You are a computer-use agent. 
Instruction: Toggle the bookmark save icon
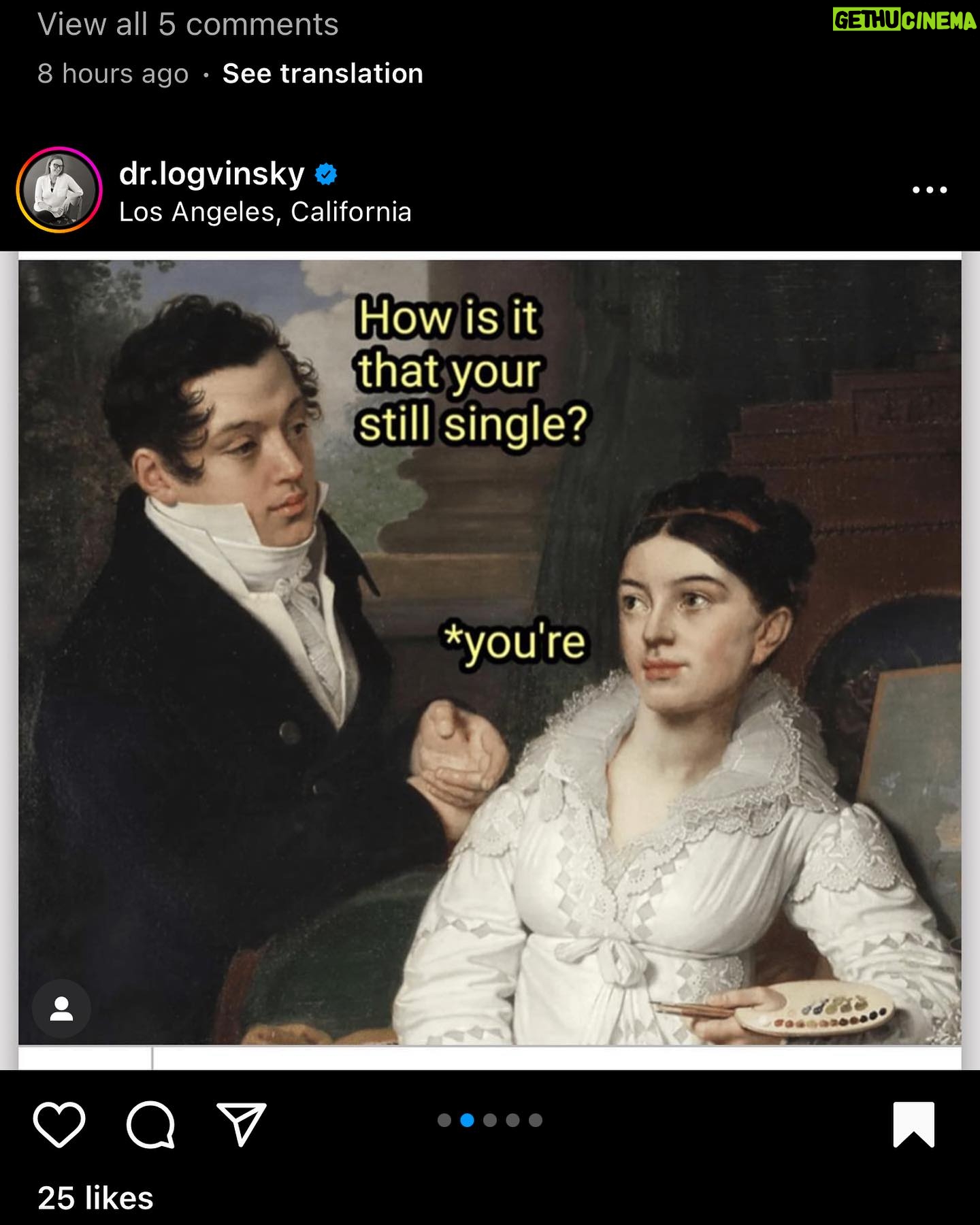(x=913, y=1124)
